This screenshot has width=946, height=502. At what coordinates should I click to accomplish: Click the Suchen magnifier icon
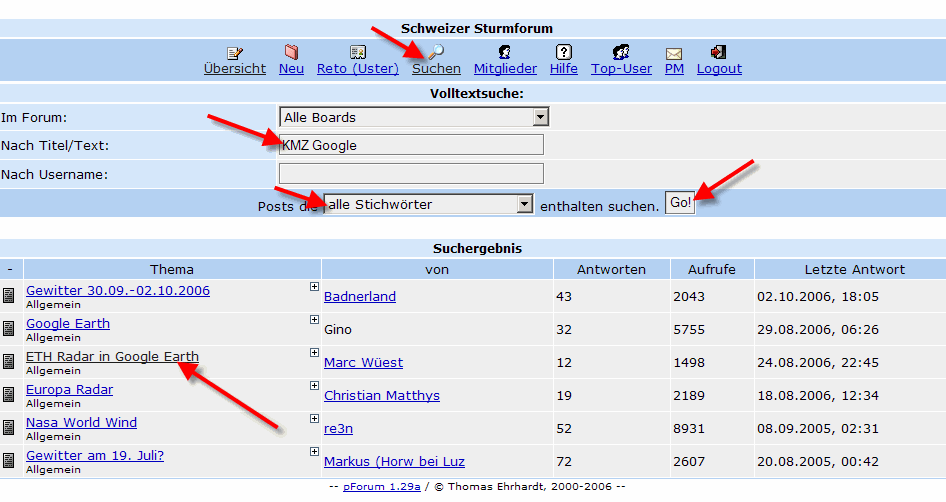coord(437,52)
